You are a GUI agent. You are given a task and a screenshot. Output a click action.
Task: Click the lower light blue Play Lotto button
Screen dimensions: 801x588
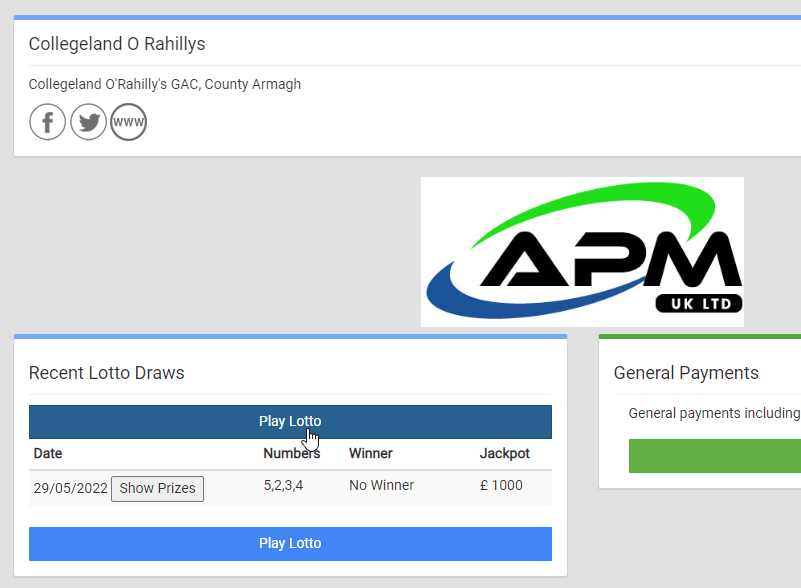[290, 544]
